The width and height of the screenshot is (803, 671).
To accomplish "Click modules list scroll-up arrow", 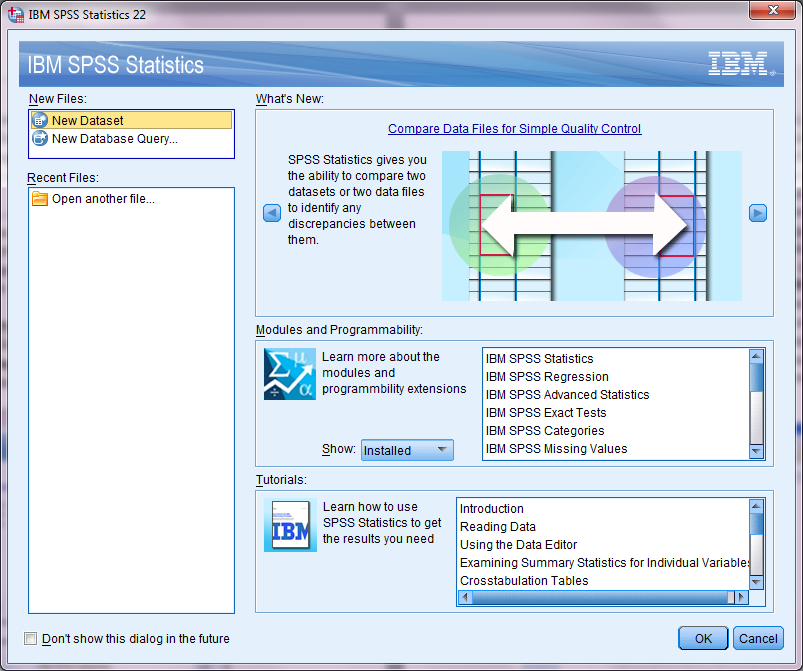I will tap(756, 356).
